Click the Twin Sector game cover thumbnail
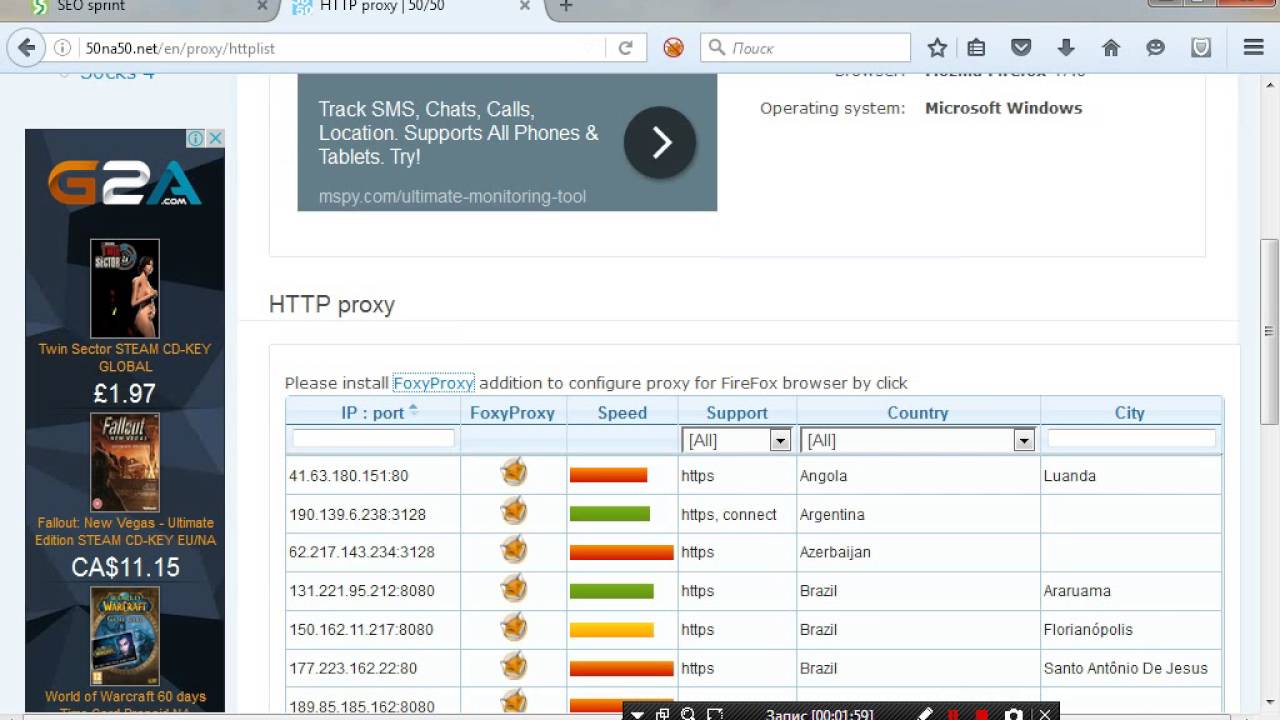The height and width of the screenshot is (720, 1280). point(125,288)
